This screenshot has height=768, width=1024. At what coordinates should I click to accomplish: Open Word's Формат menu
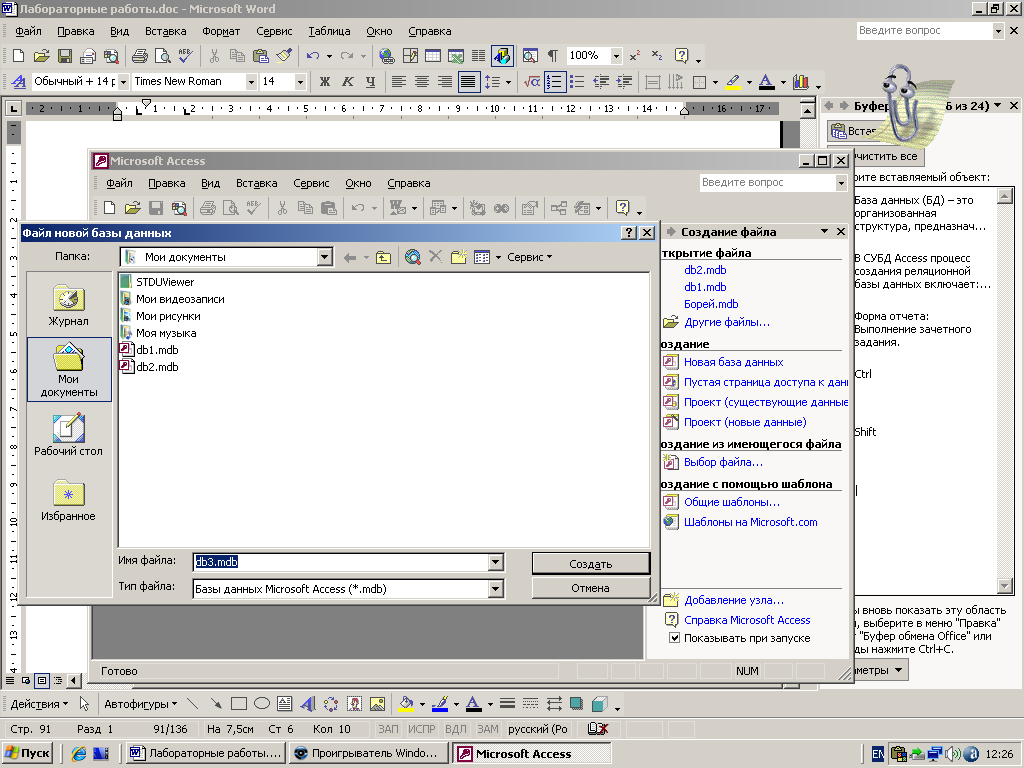[221, 31]
